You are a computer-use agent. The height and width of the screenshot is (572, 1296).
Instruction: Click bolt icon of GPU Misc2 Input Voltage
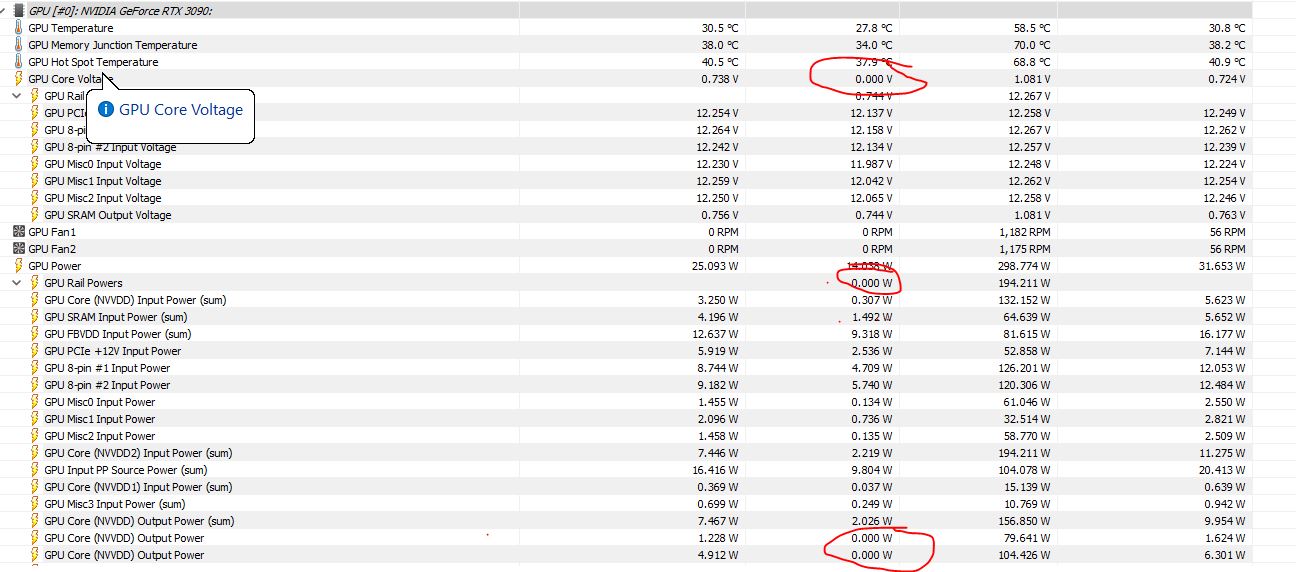(35, 198)
